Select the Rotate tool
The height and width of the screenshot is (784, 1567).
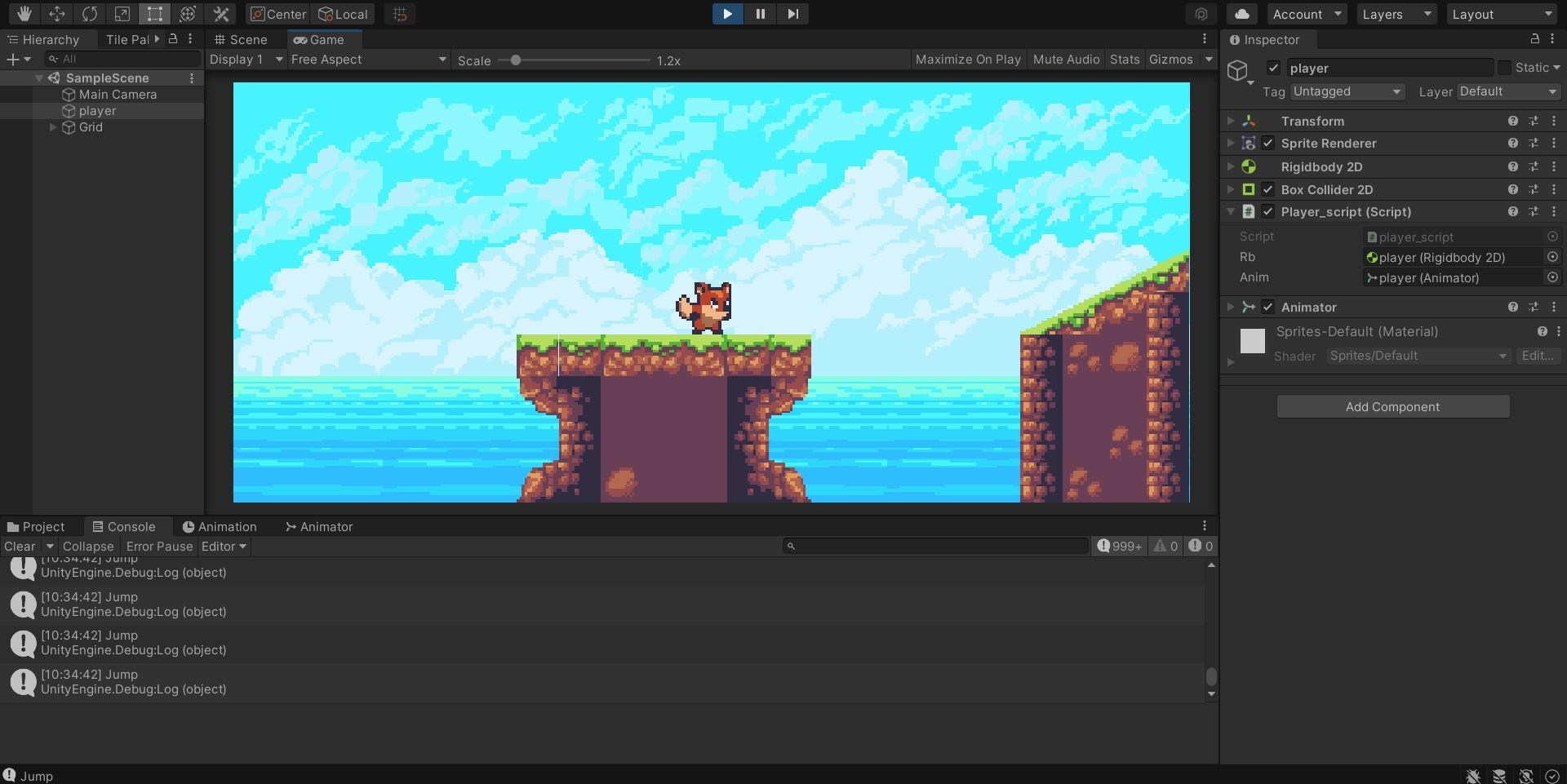point(89,14)
